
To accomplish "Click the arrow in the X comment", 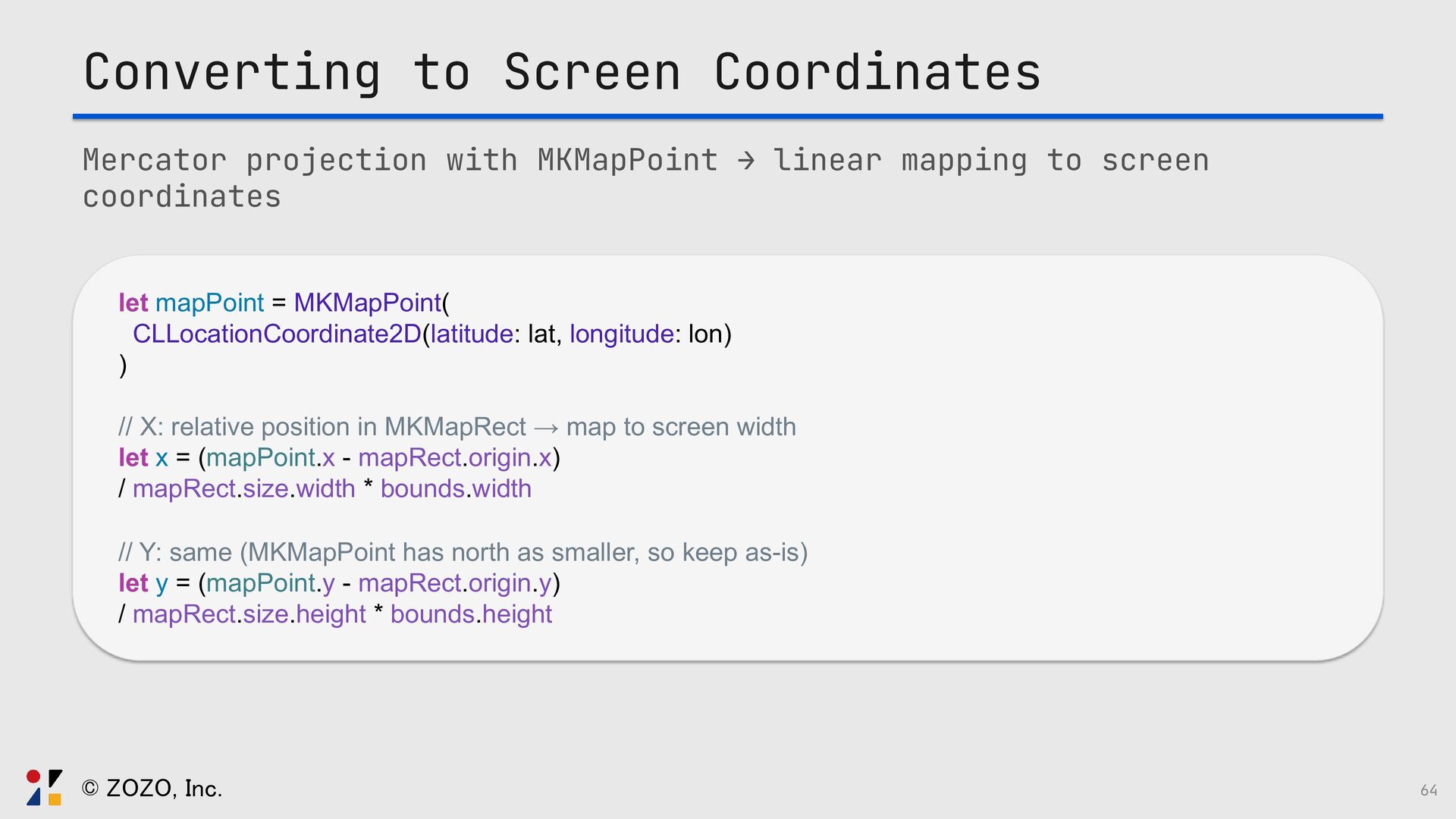I will (546, 428).
